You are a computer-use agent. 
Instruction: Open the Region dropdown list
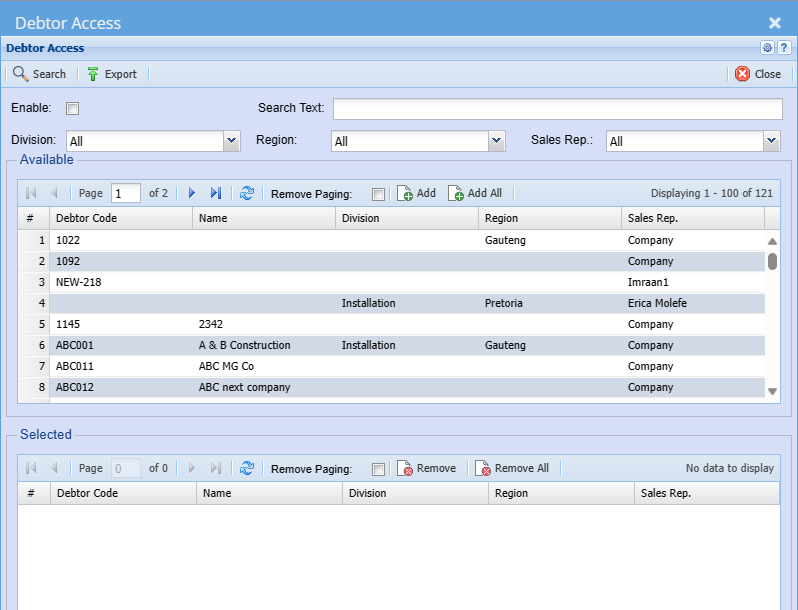point(497,141)
